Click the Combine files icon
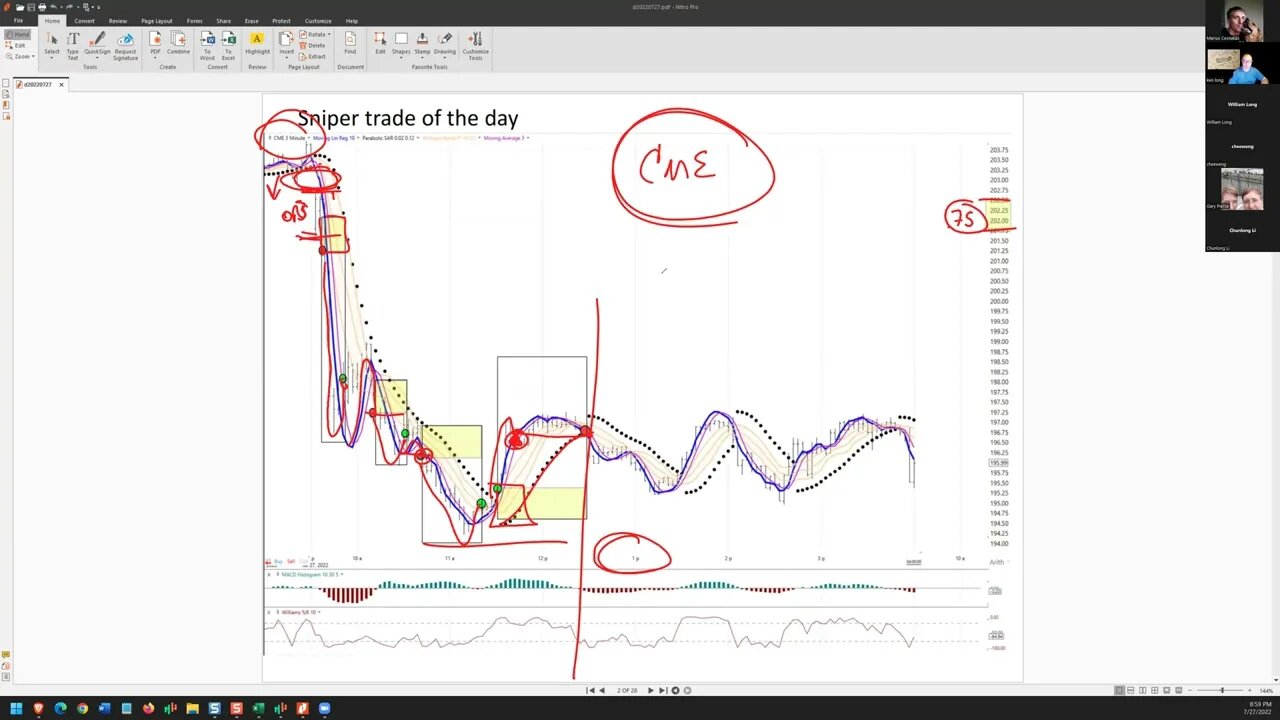The width and height of the screenshot is (1280, 720). [x=178, y=38]
